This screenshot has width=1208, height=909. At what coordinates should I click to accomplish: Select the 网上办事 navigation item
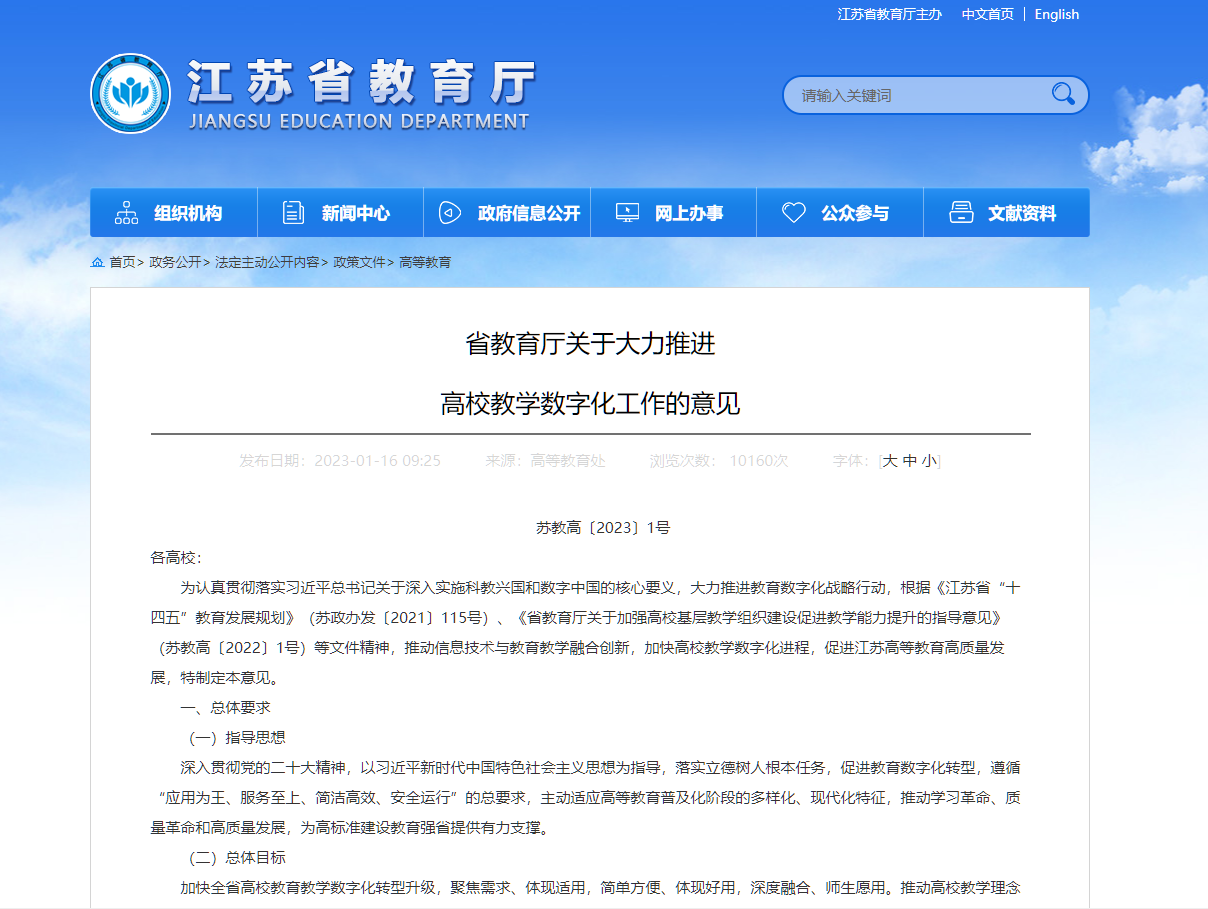tap(673, 212)
